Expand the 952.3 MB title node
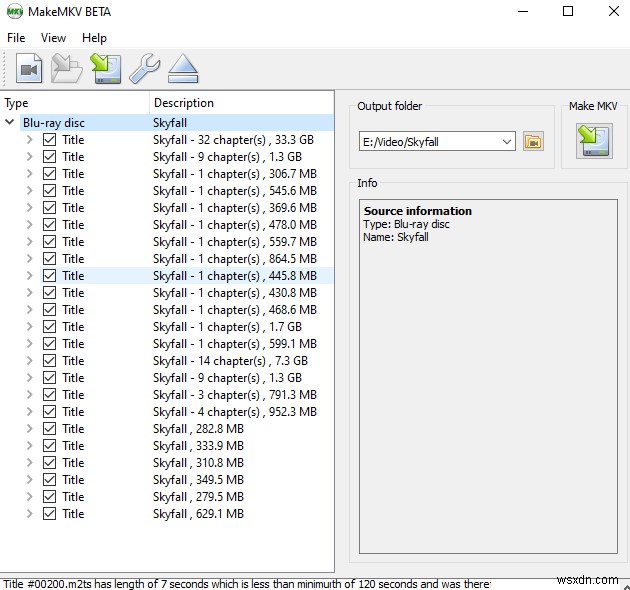Viewport: 630px width, 590px height. 29,412
